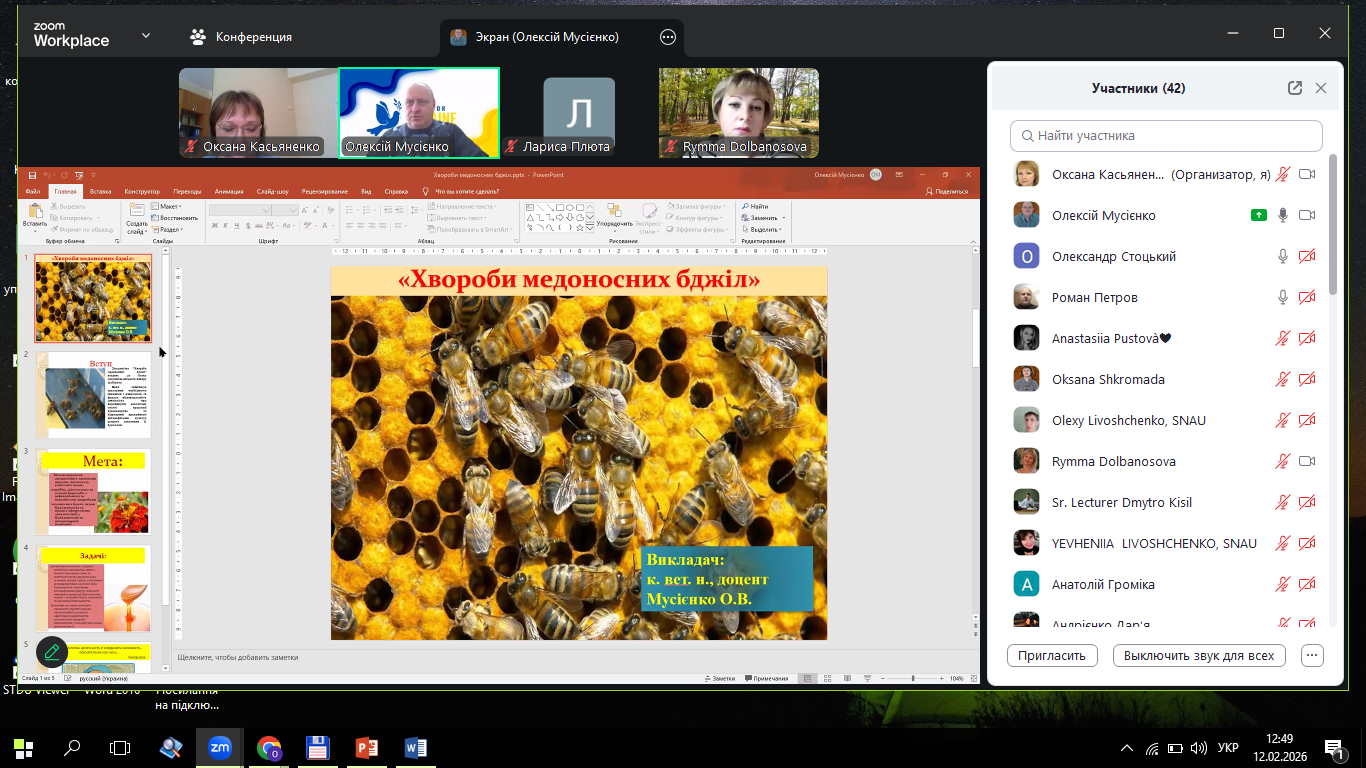
Task: Click the green screen-share icon for Олексій Мусієнко
Action: 1258,215
